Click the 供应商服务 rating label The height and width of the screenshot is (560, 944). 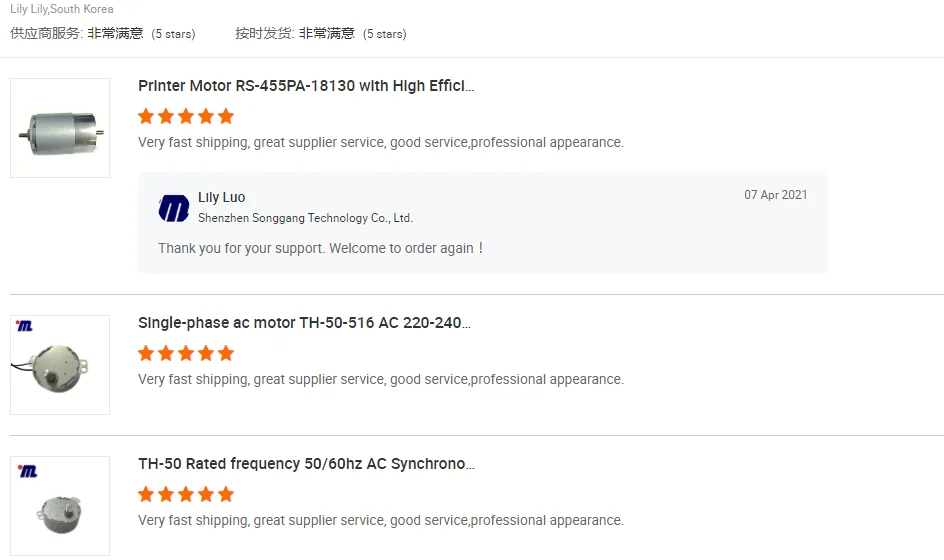coord(46,33)
